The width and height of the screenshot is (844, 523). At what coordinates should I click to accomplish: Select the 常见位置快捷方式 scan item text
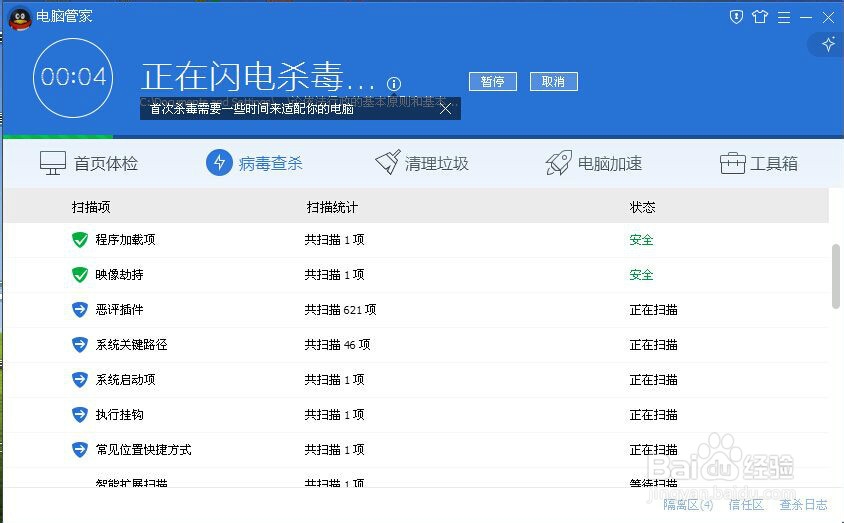[x=143, y=450]
